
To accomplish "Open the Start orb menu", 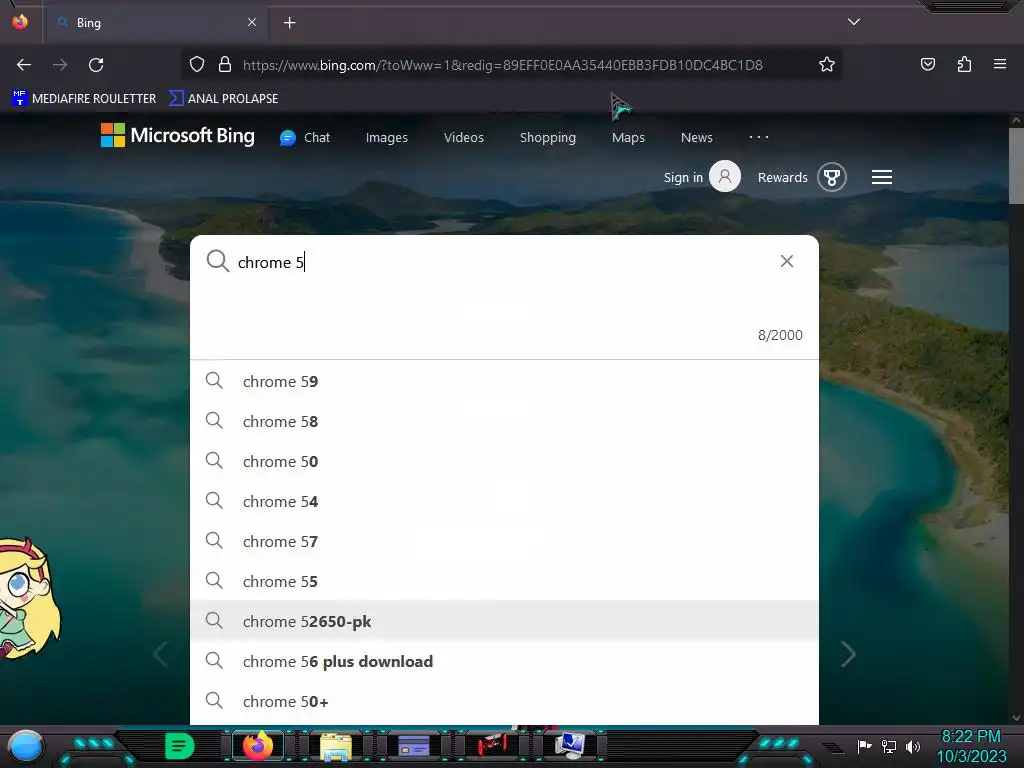I will [x=26, y=746].
